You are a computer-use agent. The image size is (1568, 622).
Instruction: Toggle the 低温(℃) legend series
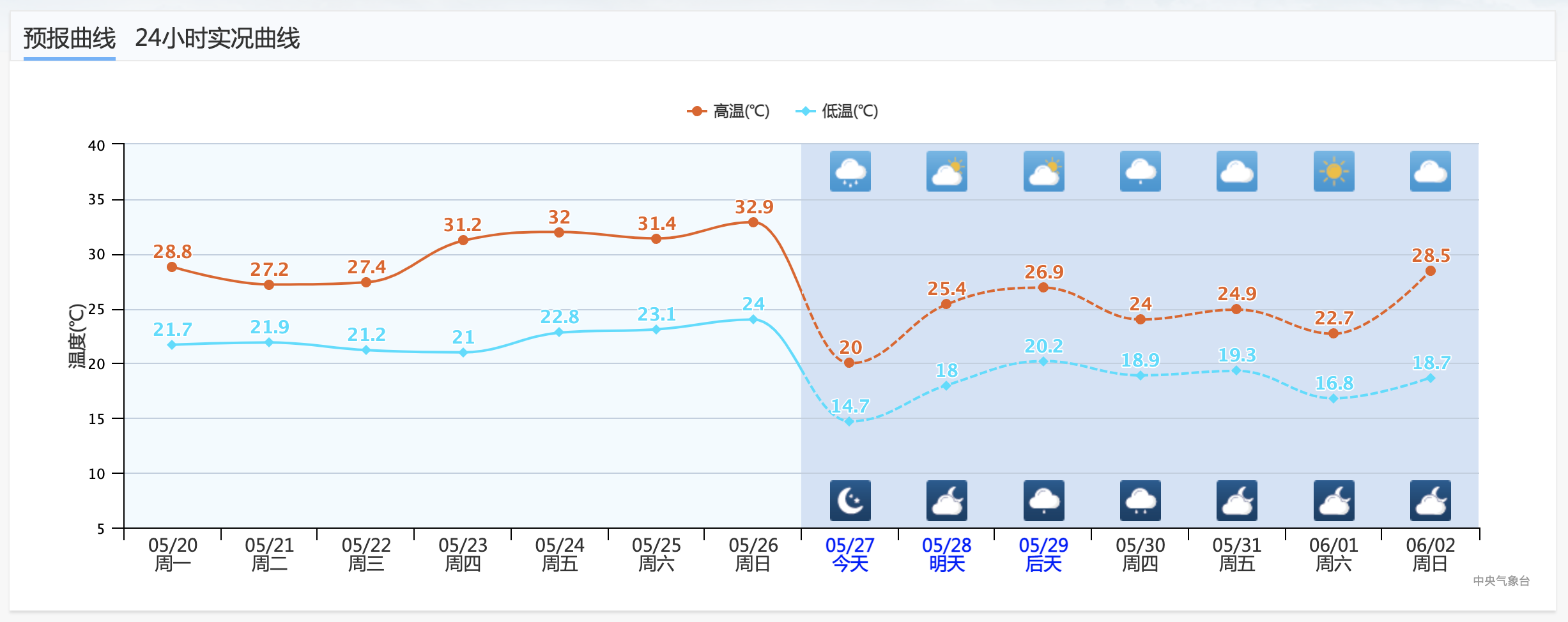tap(837, 111)
